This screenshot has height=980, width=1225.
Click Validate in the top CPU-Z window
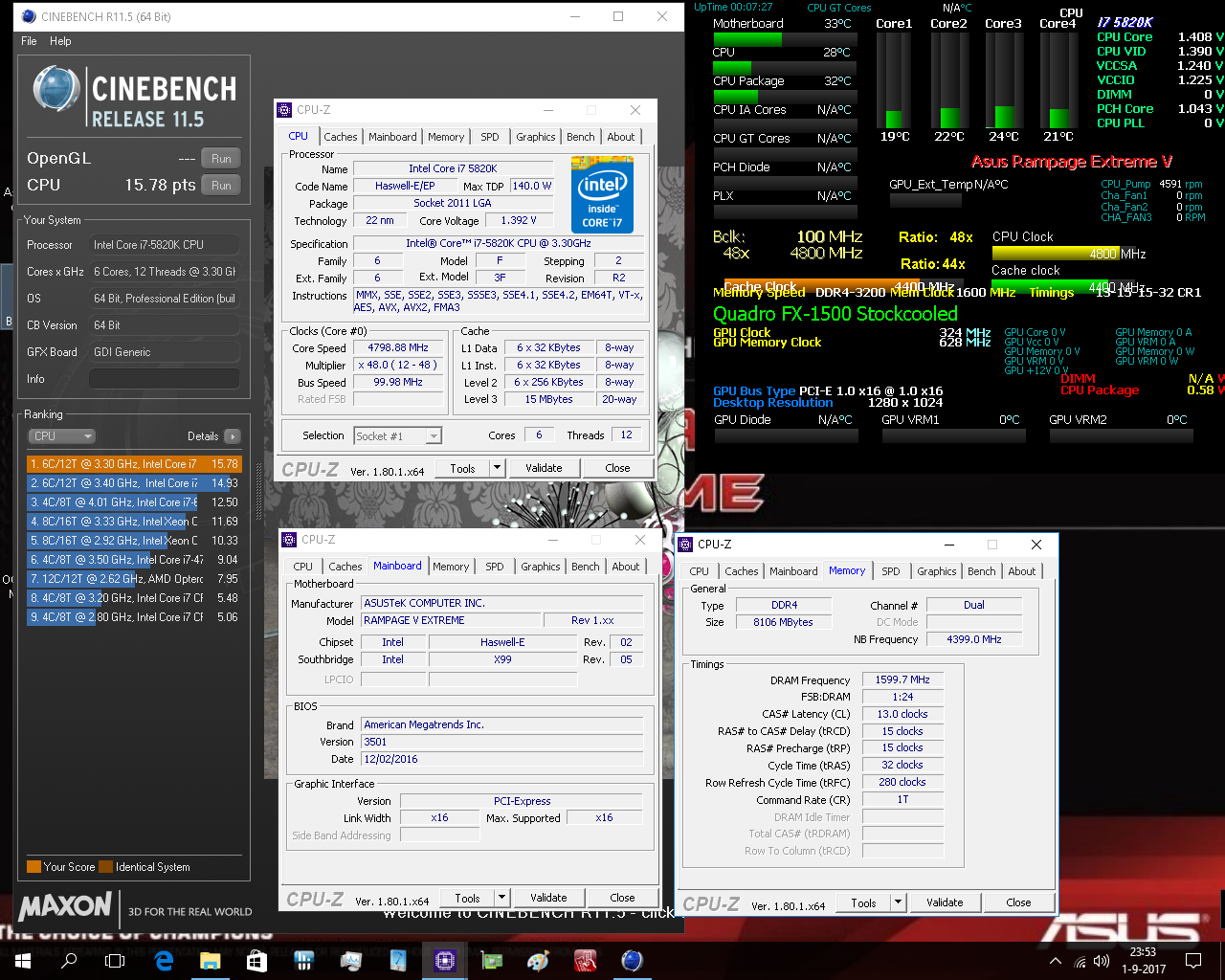544,468
